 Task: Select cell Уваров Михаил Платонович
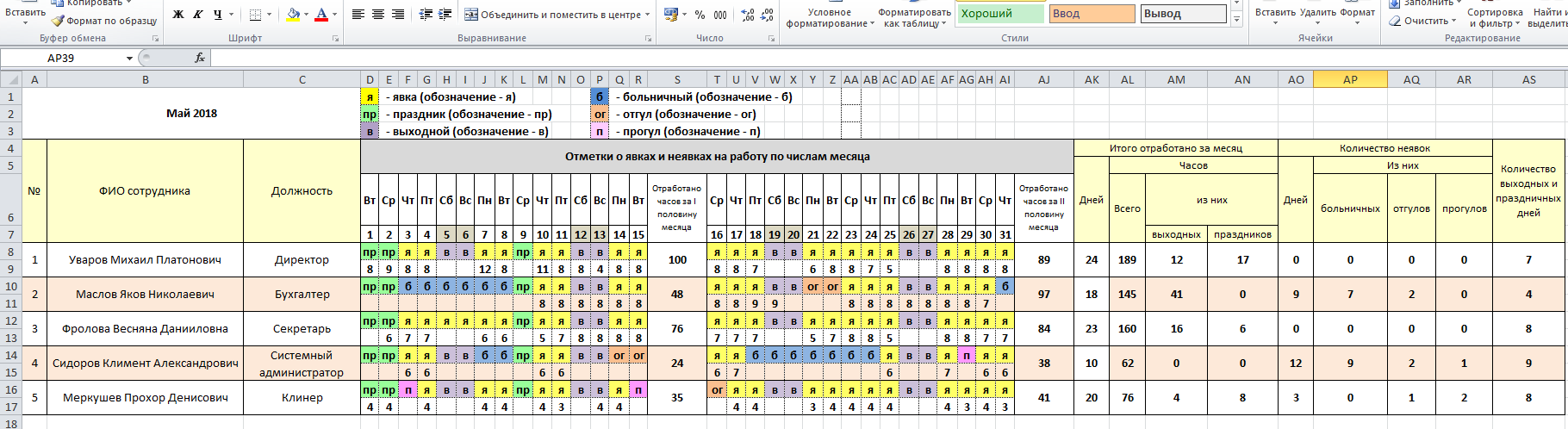(x=146, y=260)
